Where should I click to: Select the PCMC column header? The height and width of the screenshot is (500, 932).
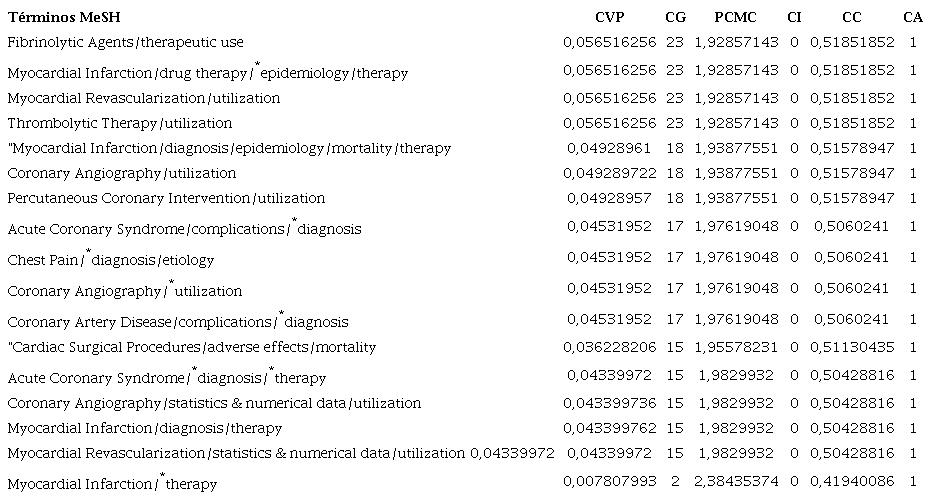click(735, 18)
